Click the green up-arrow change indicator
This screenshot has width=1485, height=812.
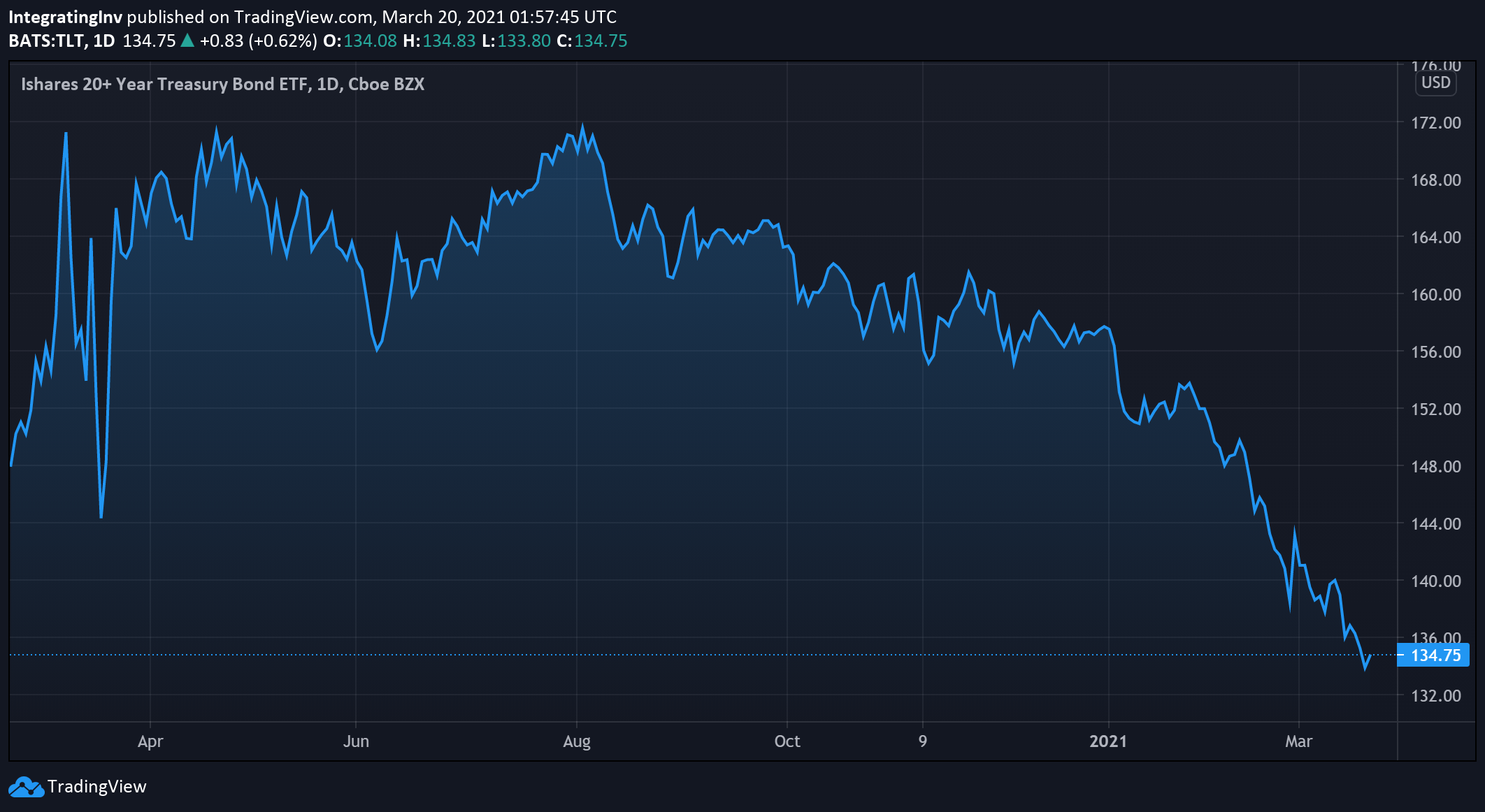(x=187, y=41)
